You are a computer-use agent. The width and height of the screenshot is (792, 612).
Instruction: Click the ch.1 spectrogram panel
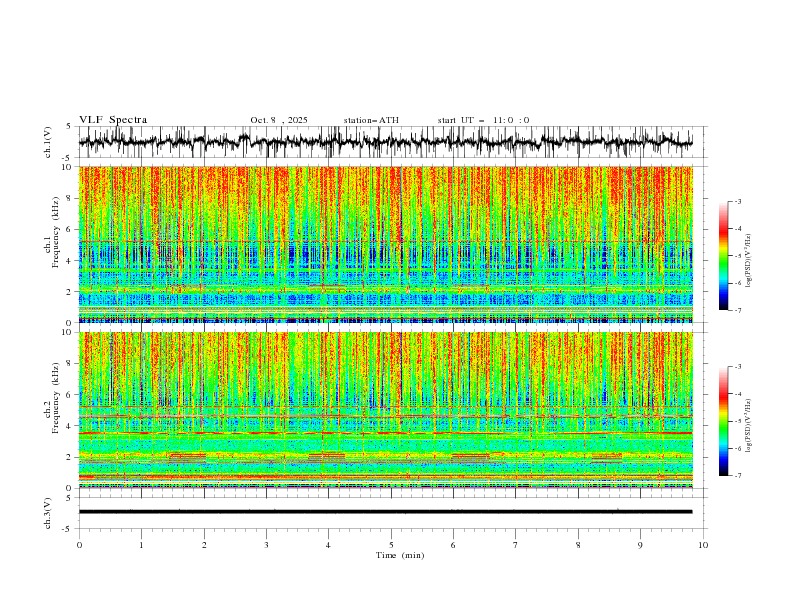pyautogui.click(x=385, y=244)
